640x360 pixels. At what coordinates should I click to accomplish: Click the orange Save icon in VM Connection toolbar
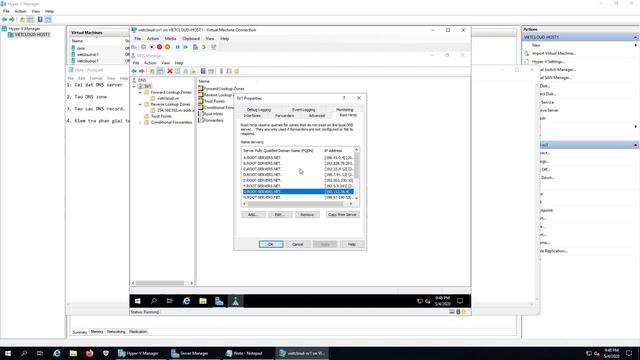[x=167, y=47]
